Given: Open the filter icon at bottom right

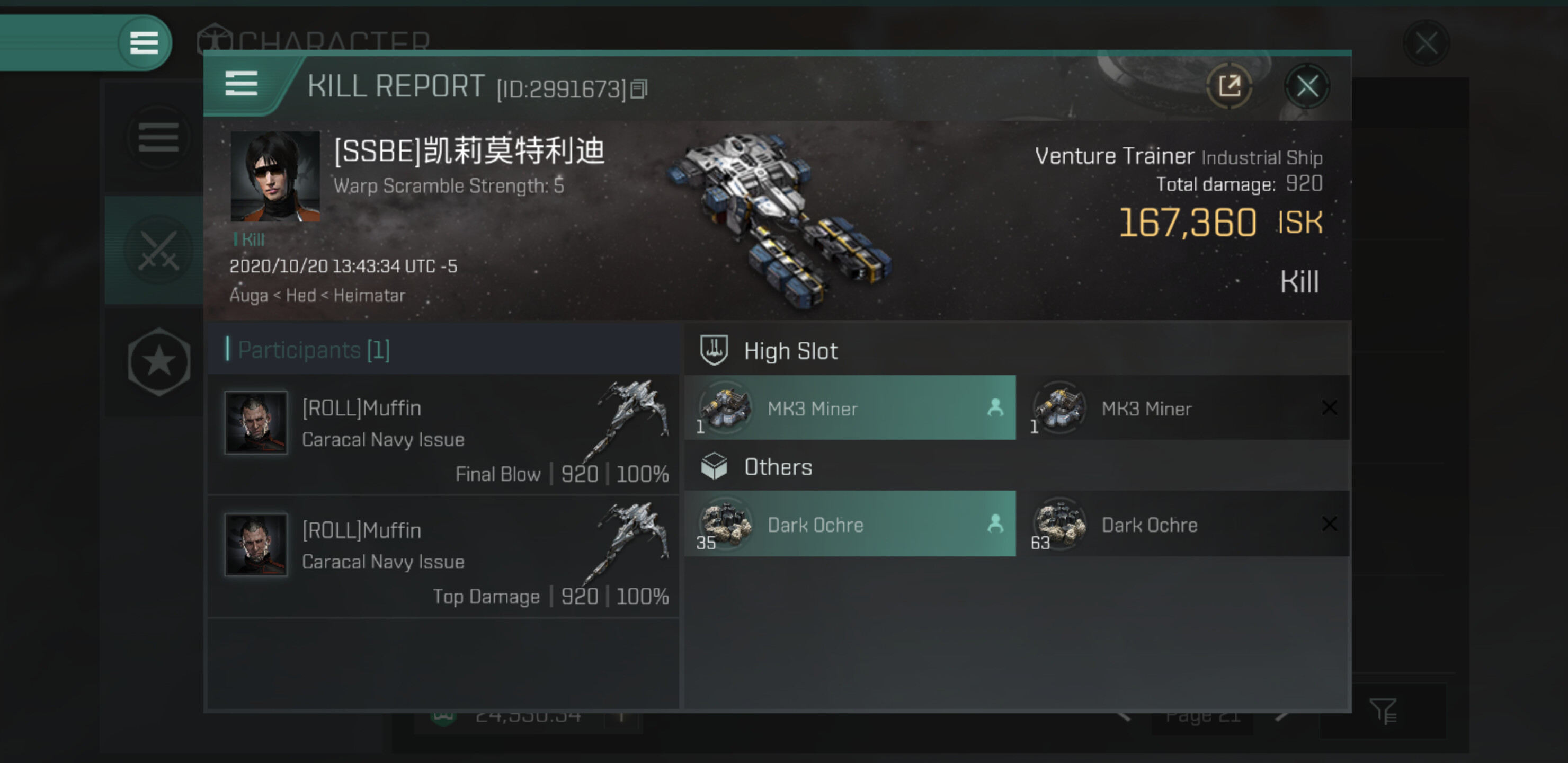Looking at the screenshot, I should tap(1383, 711).
